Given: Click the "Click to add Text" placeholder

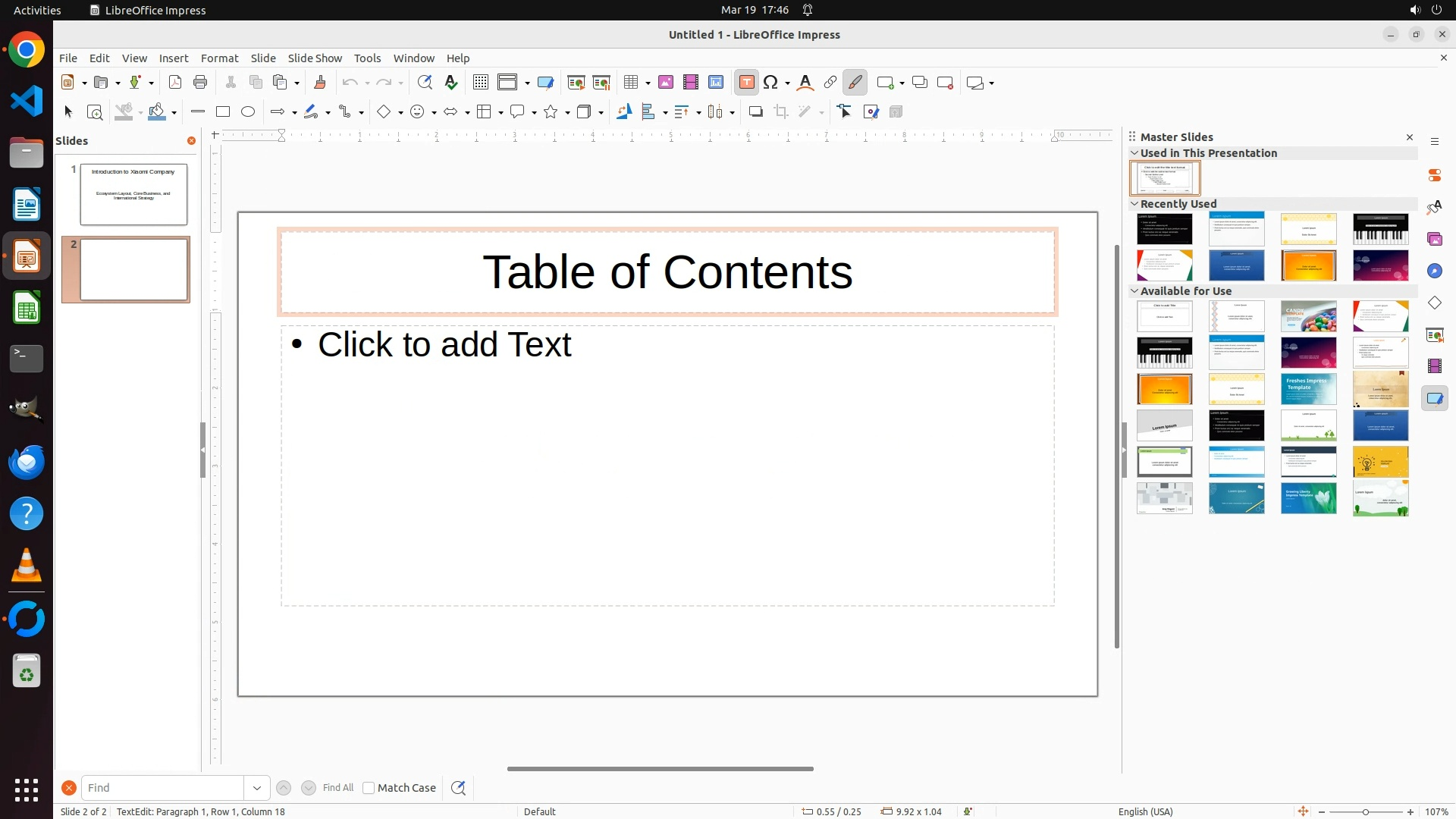Looking at the screenshot, I should point(444,345).
